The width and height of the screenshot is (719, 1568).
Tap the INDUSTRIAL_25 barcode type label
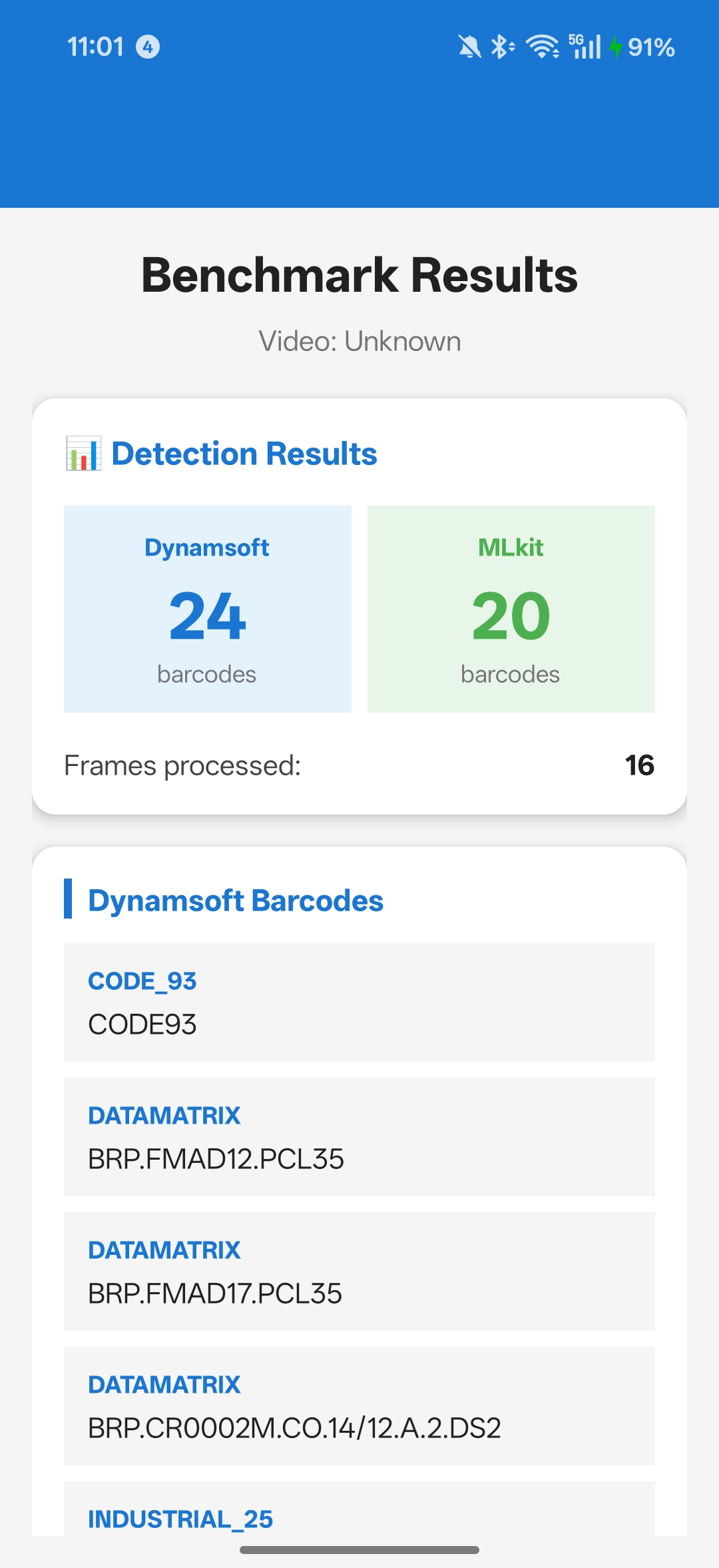click(x=180, y=1519)
